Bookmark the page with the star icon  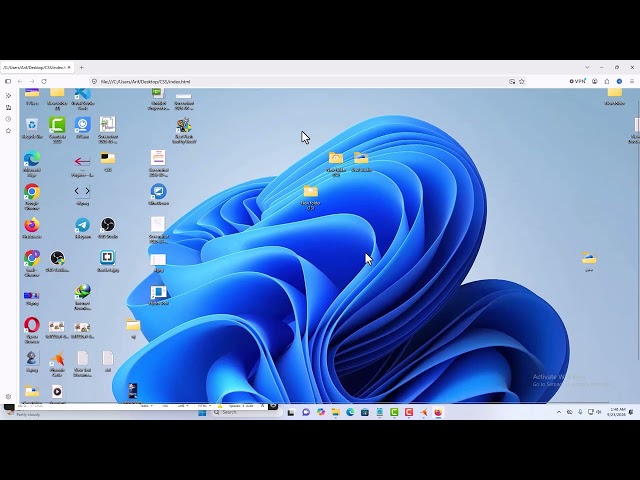tap(522, 82)
